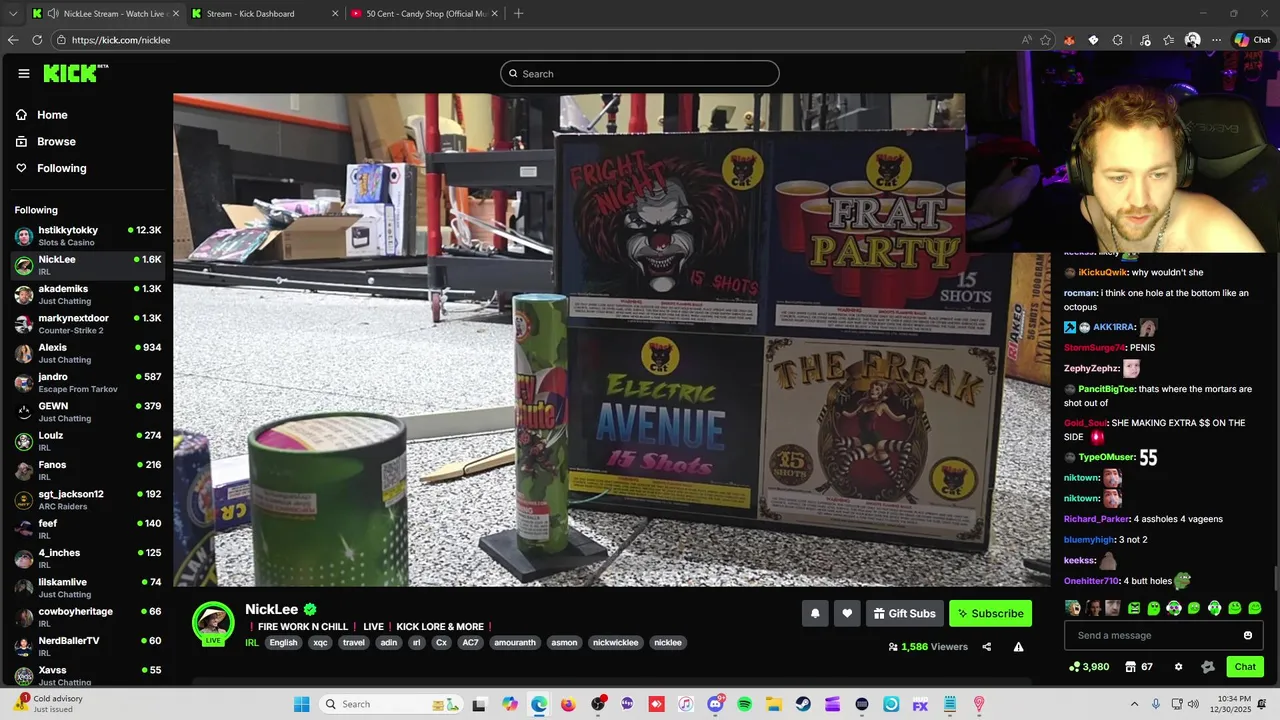Image resolution: width=1280 pixels, height=720 pixels.
Task: Close the Kick Dashboard tab
Action: [334, 14]
